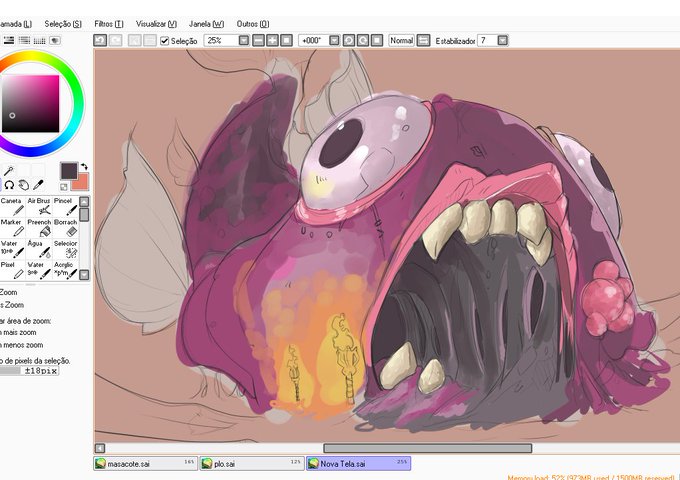The image size is (680, 480).
Task: Select the 'mais zoom' option
Action: pos(19,333)
